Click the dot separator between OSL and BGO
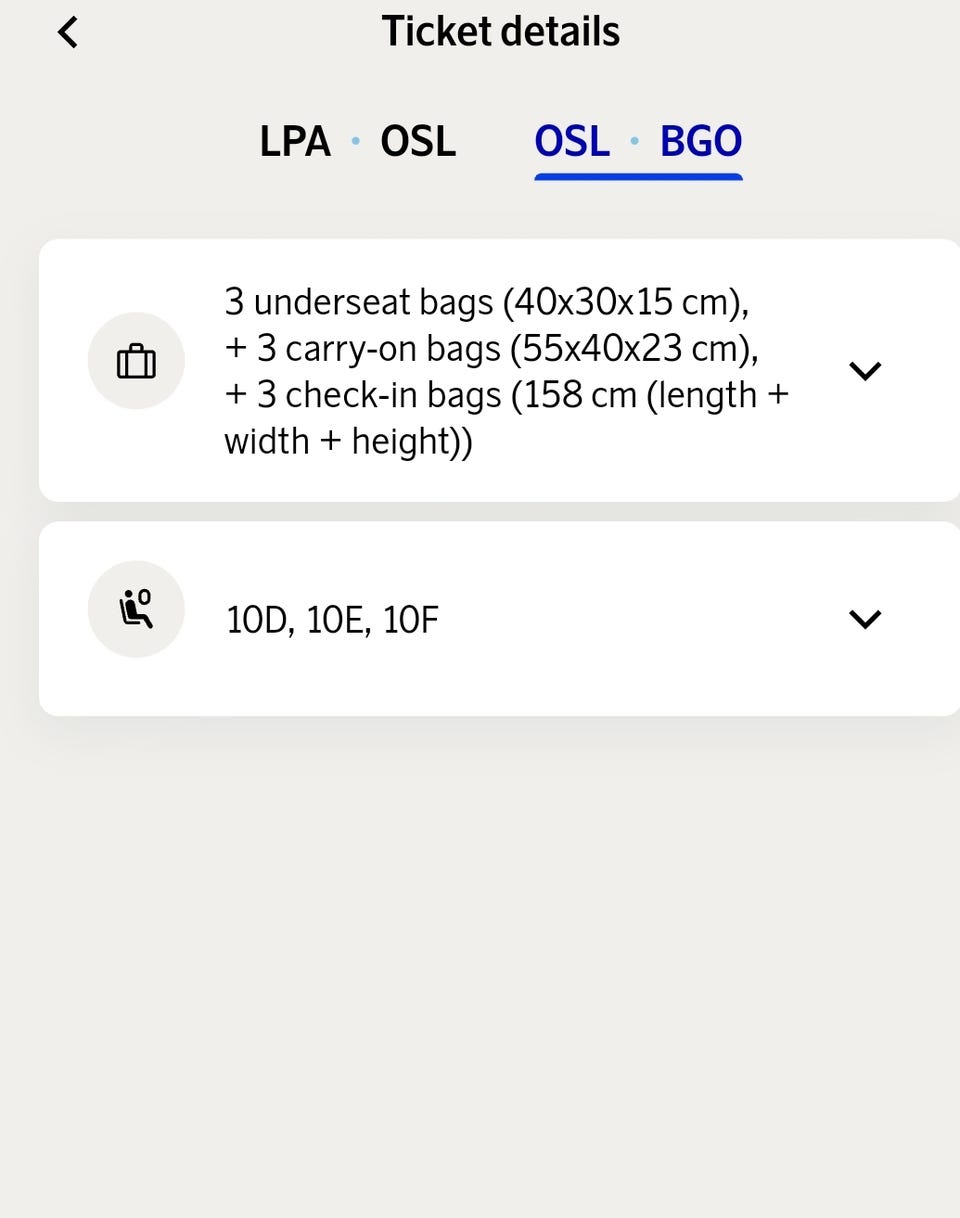This screenshot has height=1218, width=960. coord(635,142)
